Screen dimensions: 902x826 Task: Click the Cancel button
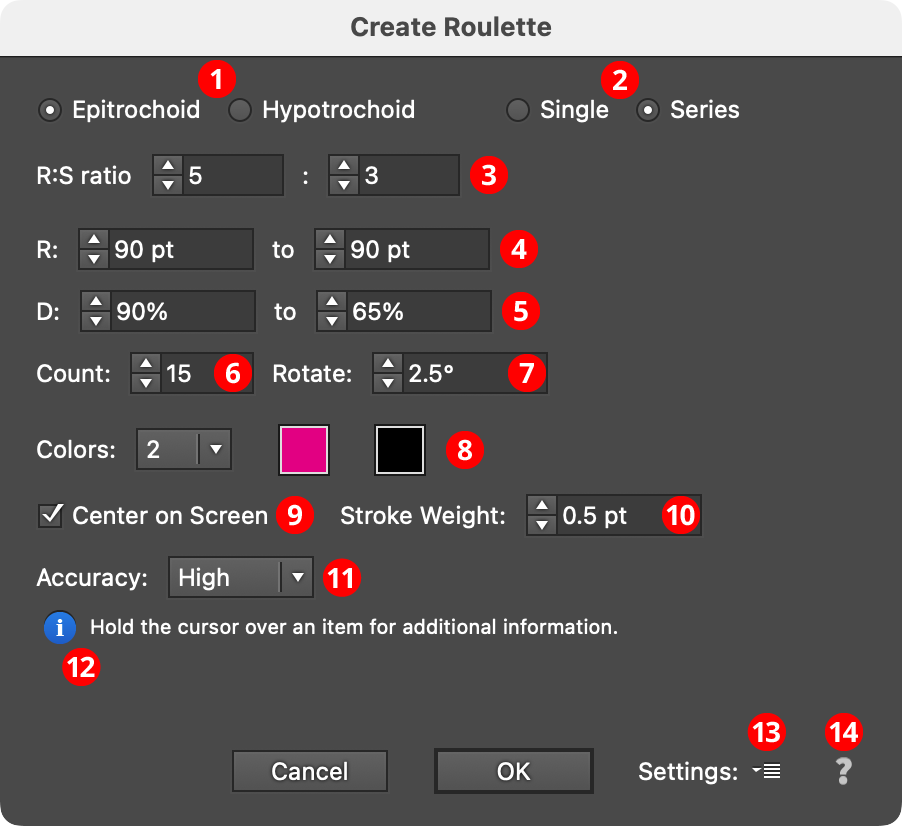[309, 771]
